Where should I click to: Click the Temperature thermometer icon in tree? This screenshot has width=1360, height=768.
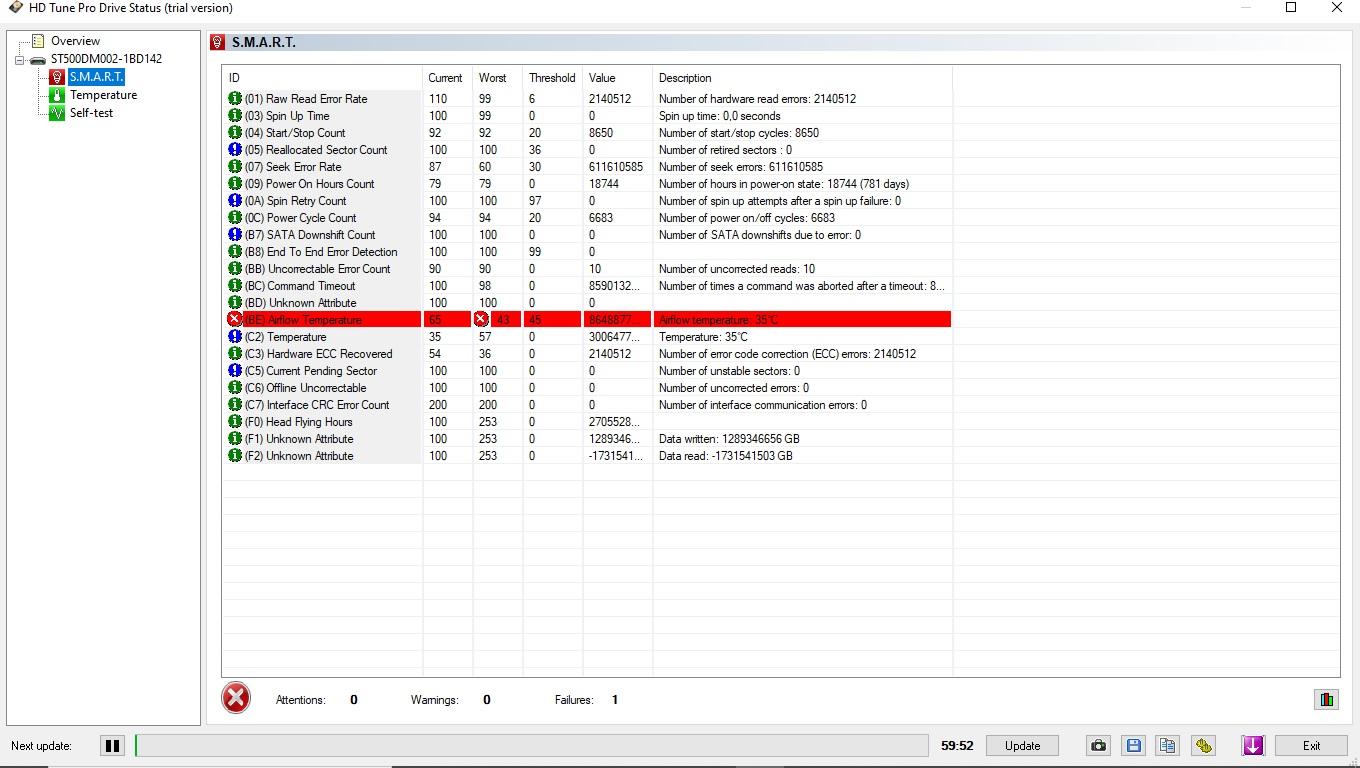pos(57,95)
